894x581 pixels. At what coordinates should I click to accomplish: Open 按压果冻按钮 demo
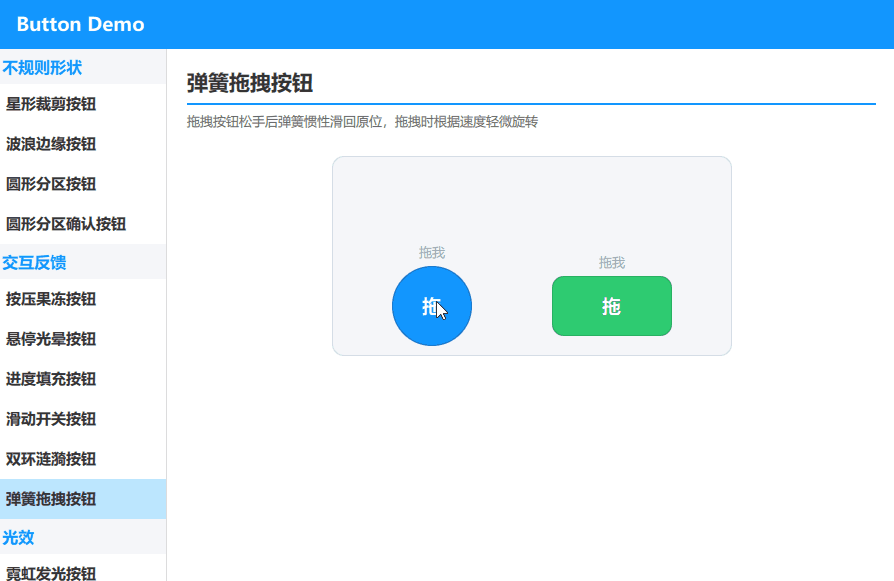(x=83, y=299)
